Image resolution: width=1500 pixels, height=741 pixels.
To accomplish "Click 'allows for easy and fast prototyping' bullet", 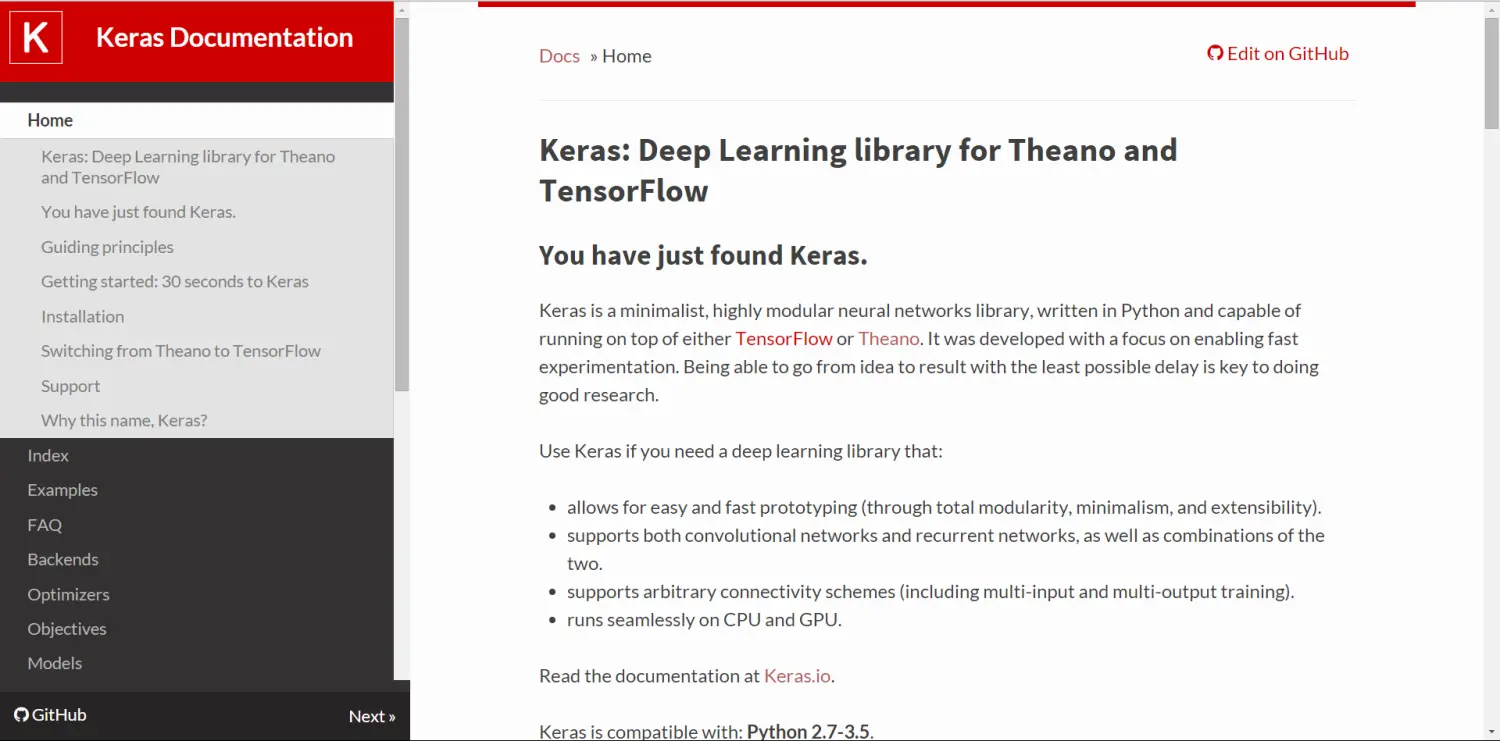I will point(944,508).
